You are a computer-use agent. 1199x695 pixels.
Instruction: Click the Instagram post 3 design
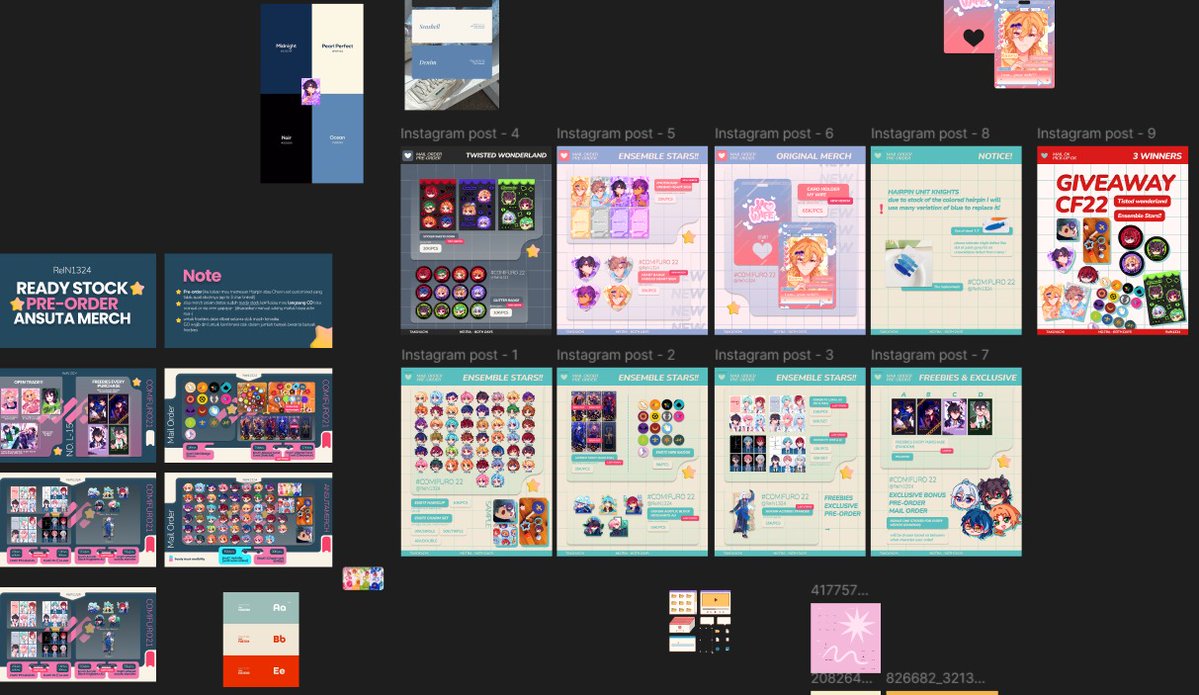tap(790, 462)
